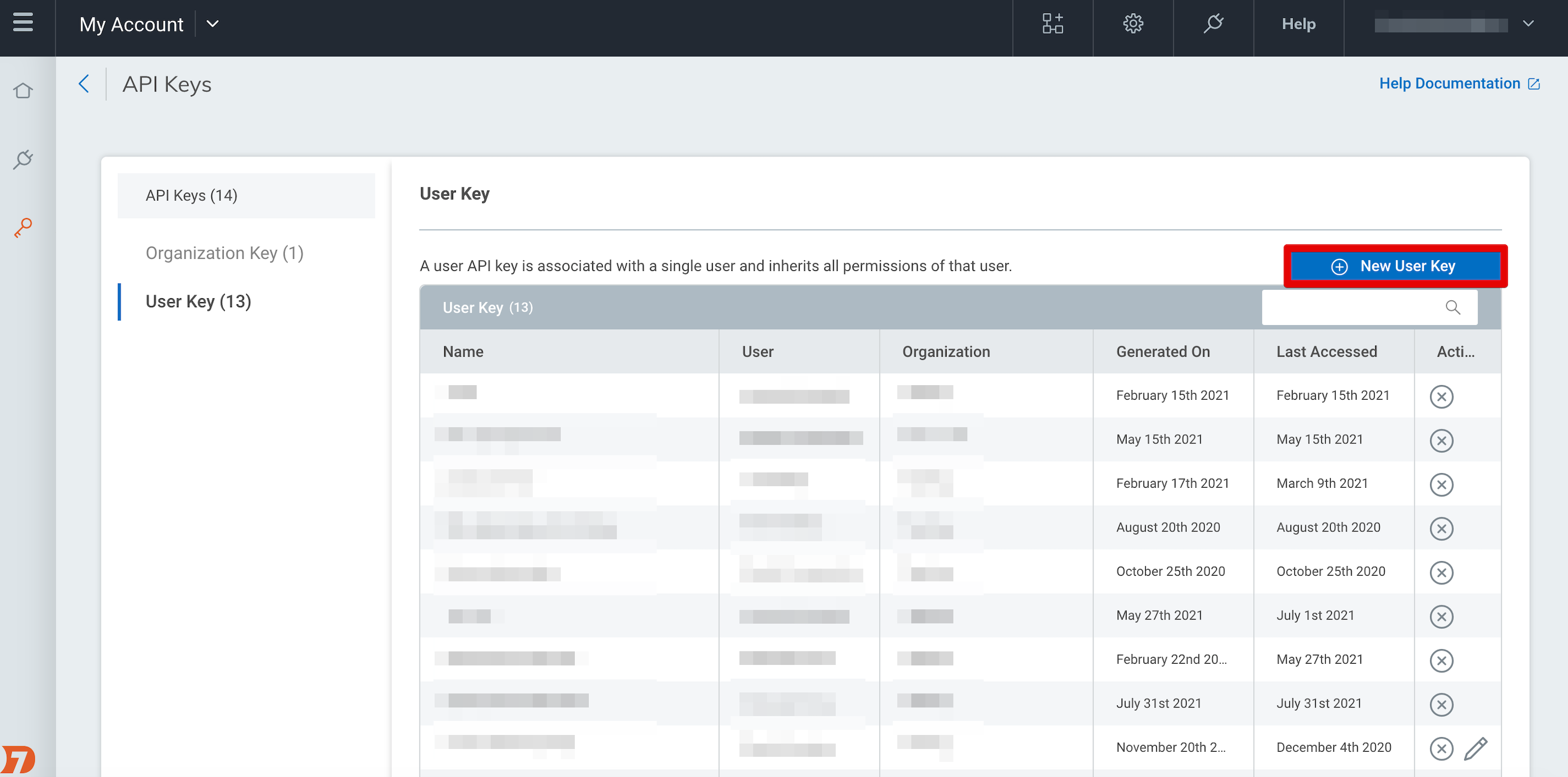Screen dimensions: 1568x777
Task: Click the plug icon in top bar
Action: tap(1213, 24)
